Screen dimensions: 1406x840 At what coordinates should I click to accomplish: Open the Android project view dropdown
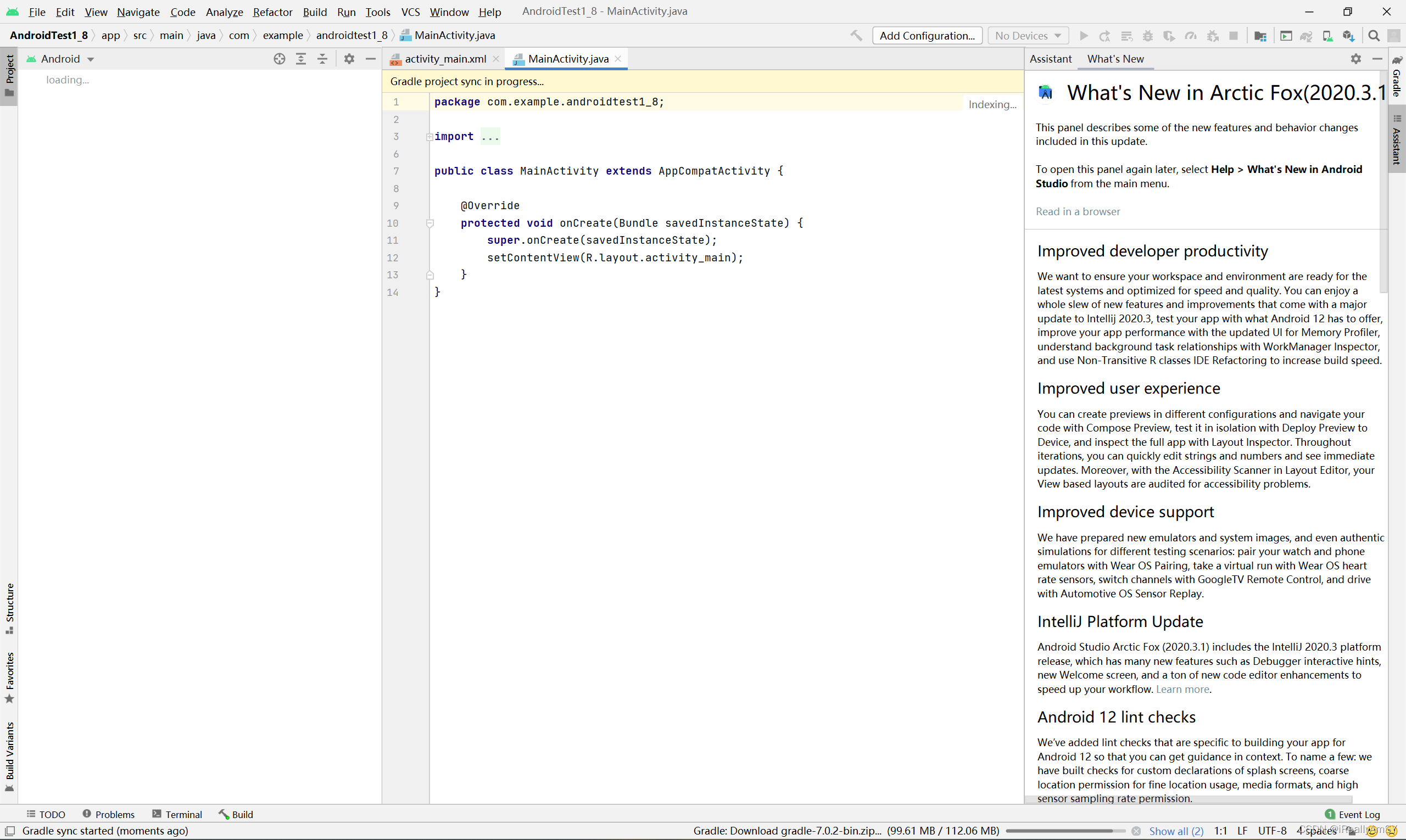point(60,59)
